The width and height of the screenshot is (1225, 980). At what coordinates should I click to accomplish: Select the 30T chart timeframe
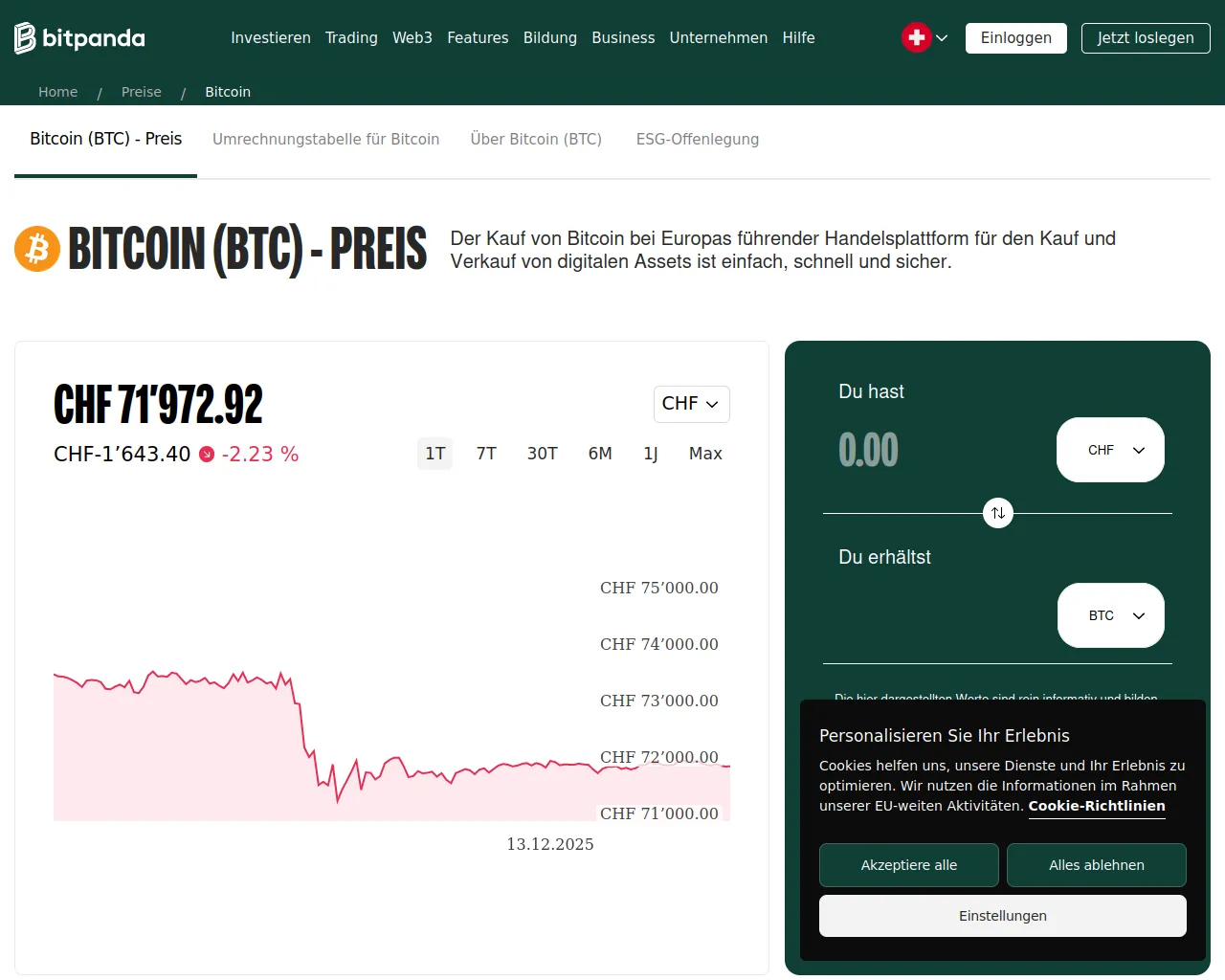543,454
